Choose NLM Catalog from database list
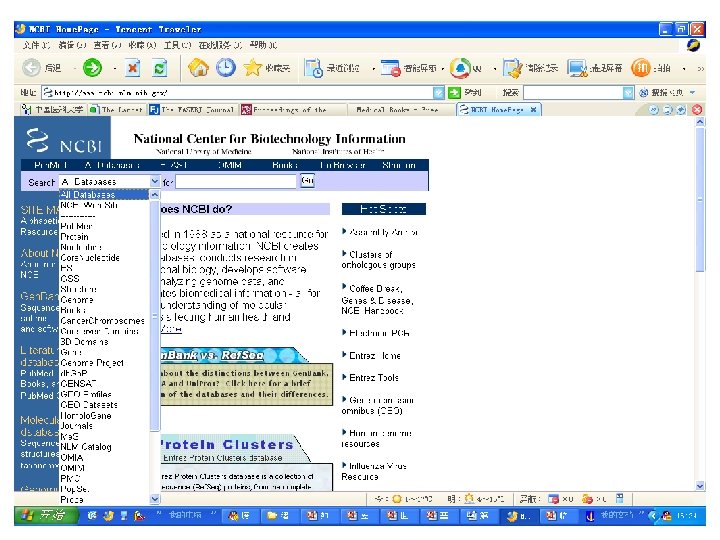The height and width of the screenshot is (540, 720). point(105,447)
